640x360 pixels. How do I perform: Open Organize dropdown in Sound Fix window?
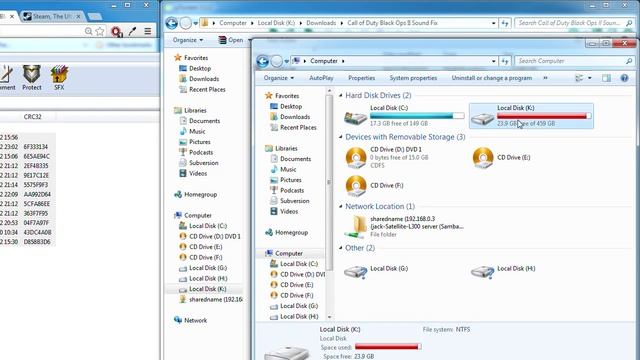pyautogui.click(x=188, y=40)
